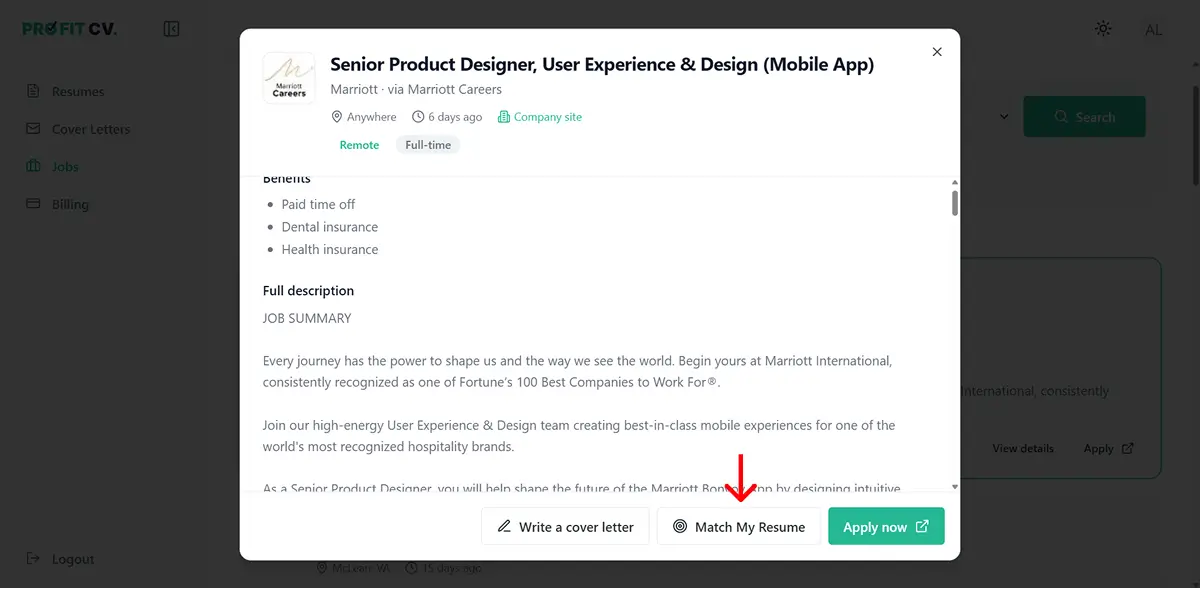Open the Company site link
Viewport: 1200px width, 589px height.
pyautogui.click(x=540, y=117)
